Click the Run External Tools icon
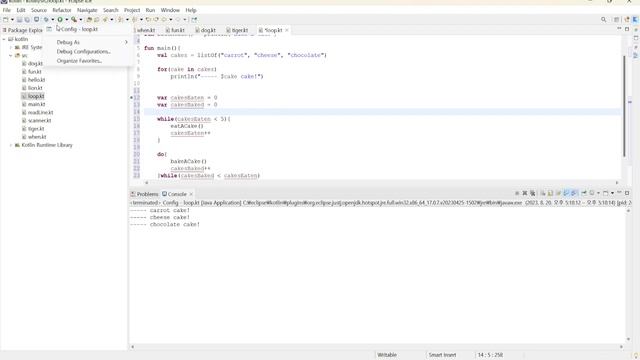This screenshot has width=640, height=360. (x=73, y=20)
